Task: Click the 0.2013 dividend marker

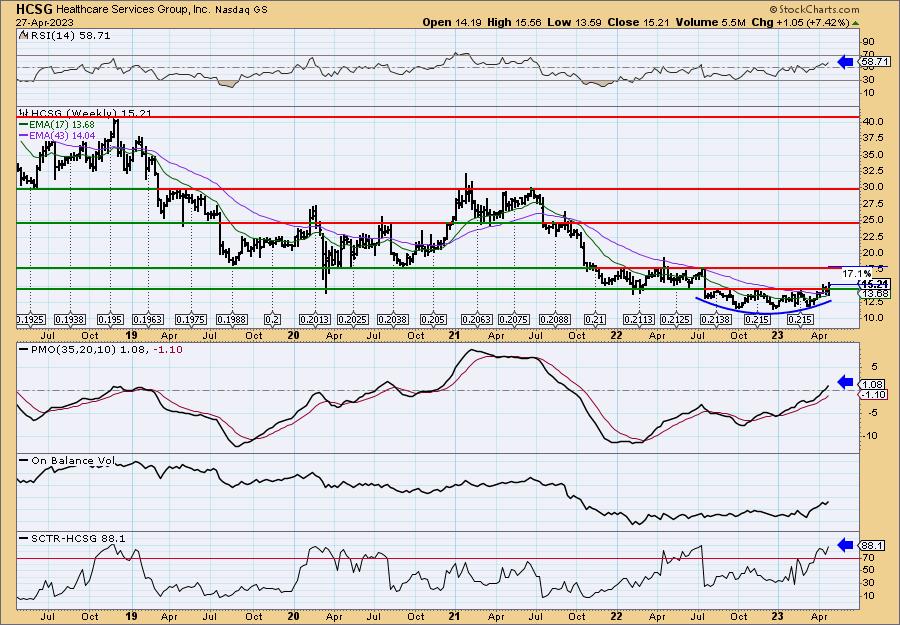Action: tap(315, 319)
